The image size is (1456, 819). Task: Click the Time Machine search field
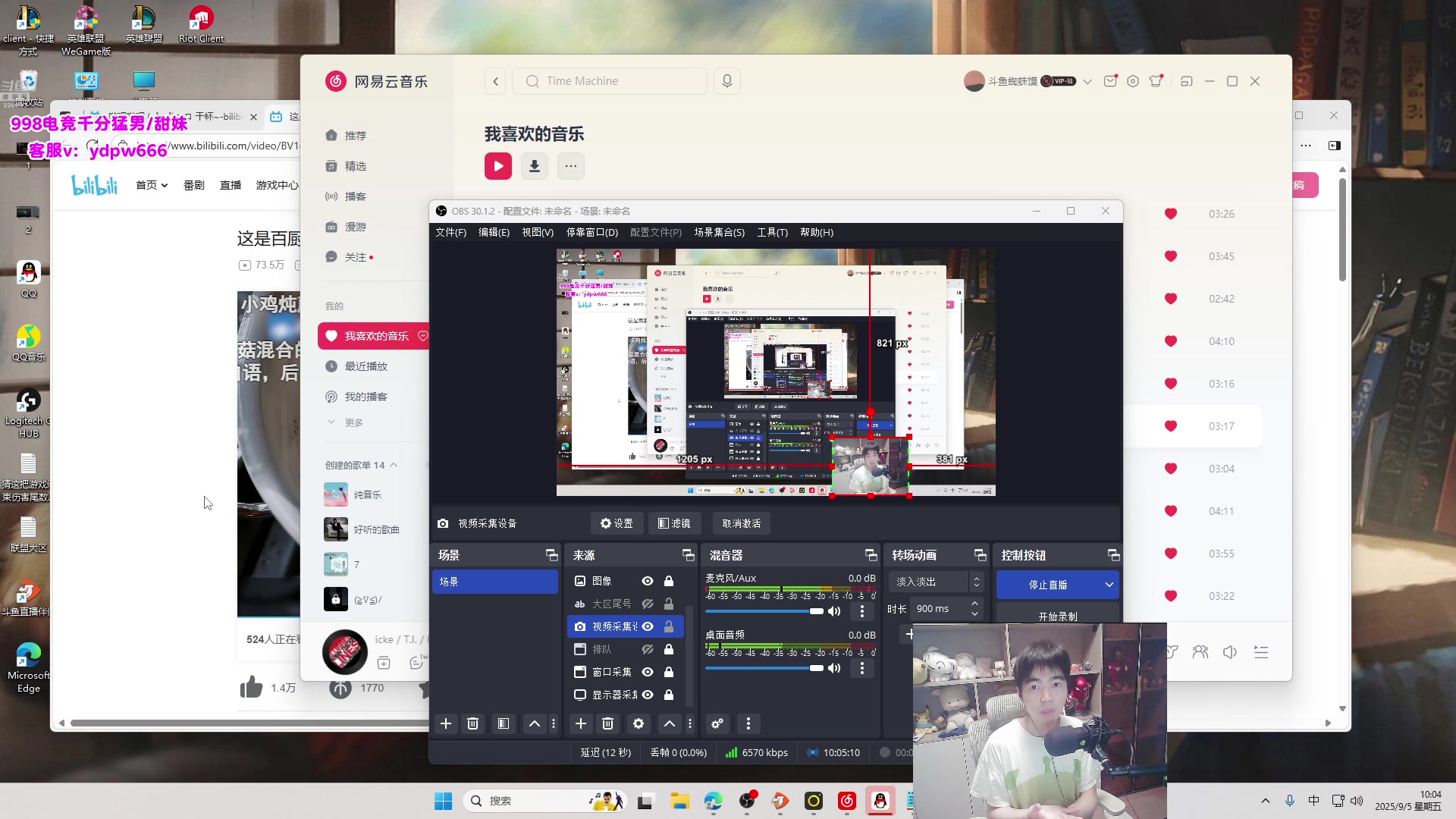coord(610,81)
